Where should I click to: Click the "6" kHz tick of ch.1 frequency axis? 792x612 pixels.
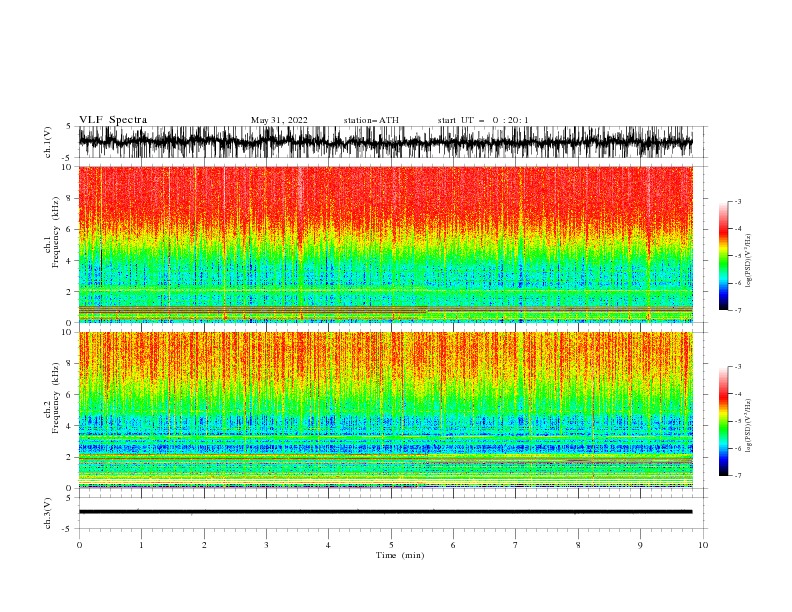click(x=69, y=229)
